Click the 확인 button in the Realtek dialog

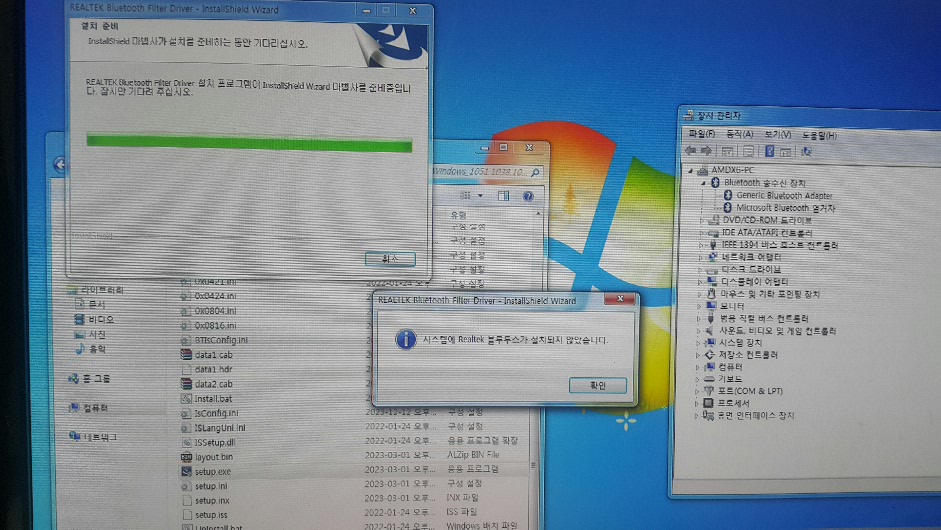(598, 385)
